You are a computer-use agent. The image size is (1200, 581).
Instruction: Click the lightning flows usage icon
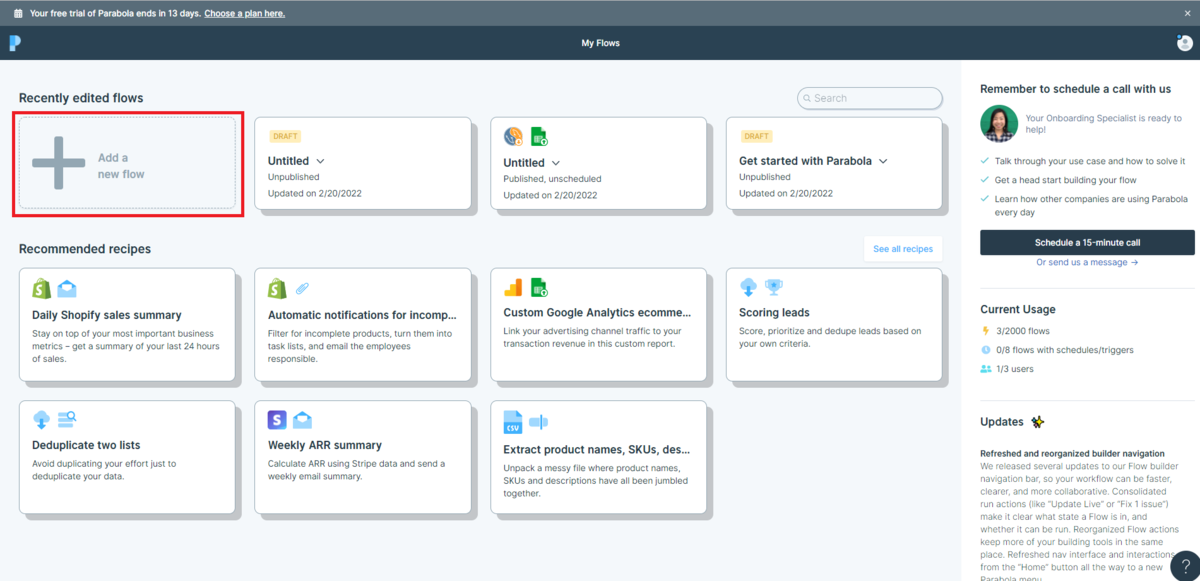pyautogui.click(x=986, y=331)
